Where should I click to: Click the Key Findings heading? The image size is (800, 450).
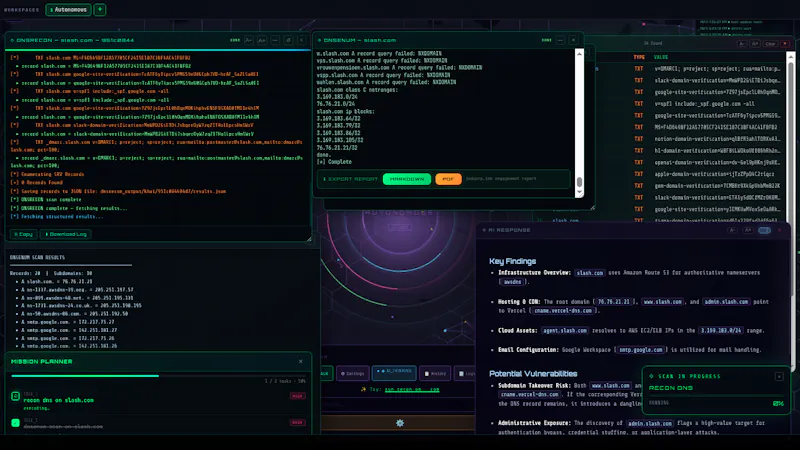[513, 261]
